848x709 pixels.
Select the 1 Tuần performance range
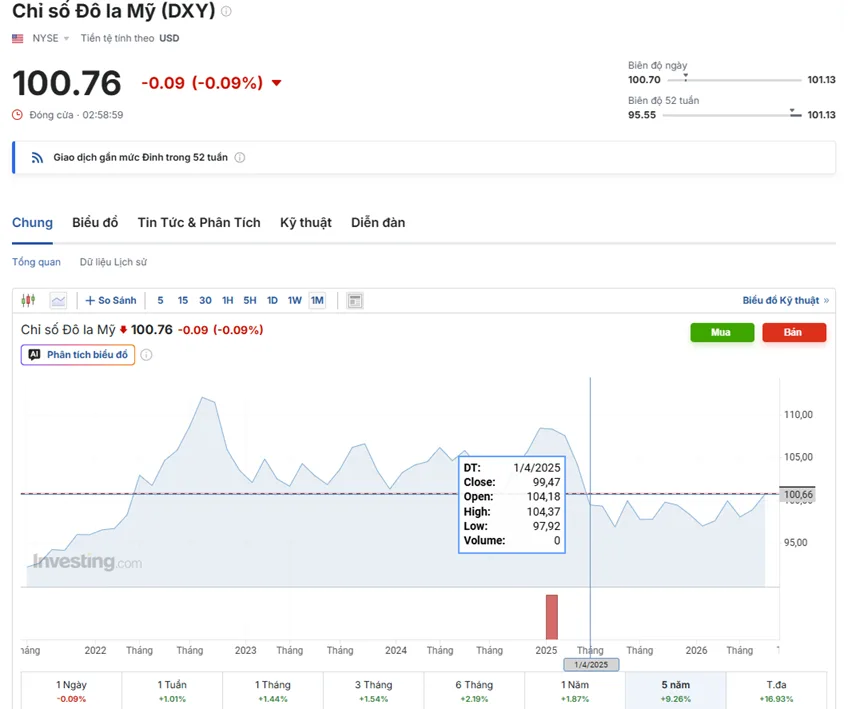[172, 691]
